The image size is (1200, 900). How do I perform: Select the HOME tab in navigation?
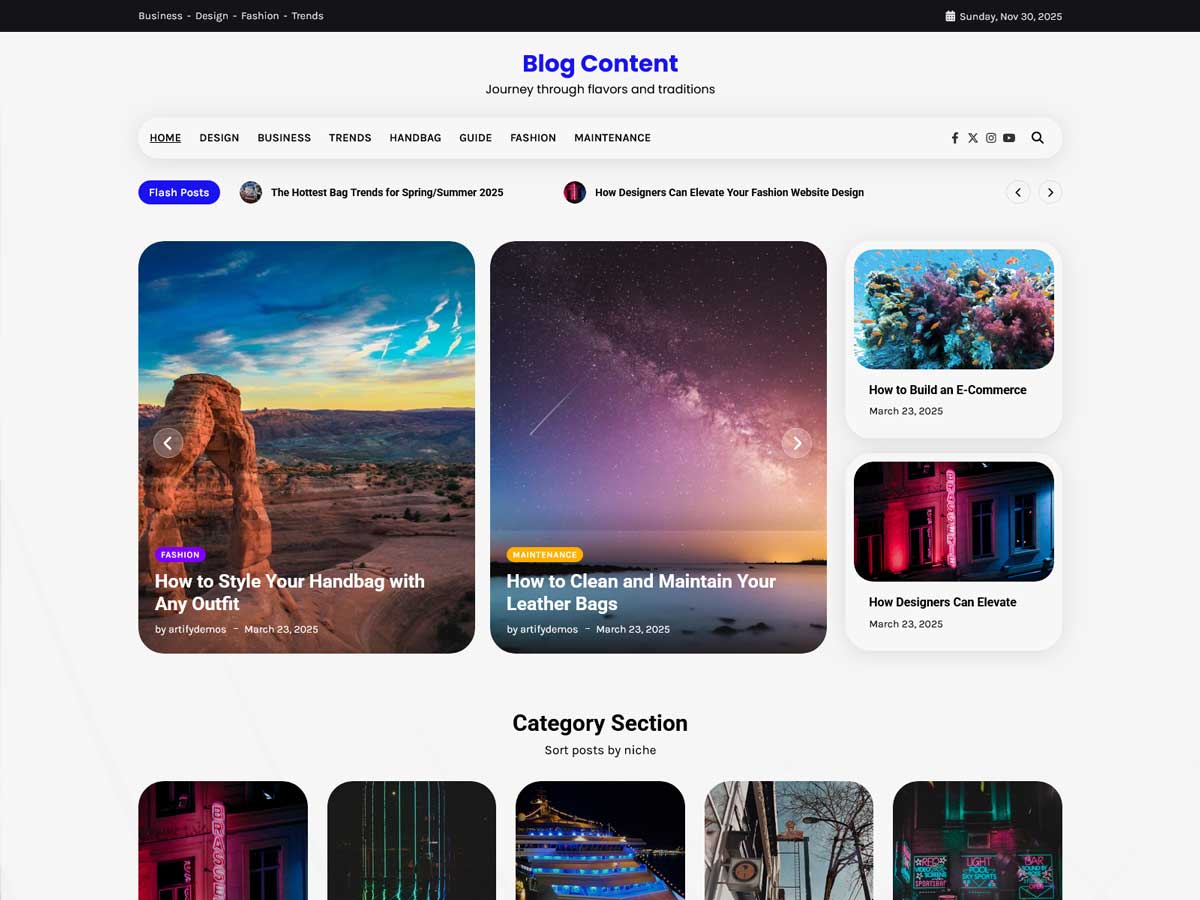[165, 138]
